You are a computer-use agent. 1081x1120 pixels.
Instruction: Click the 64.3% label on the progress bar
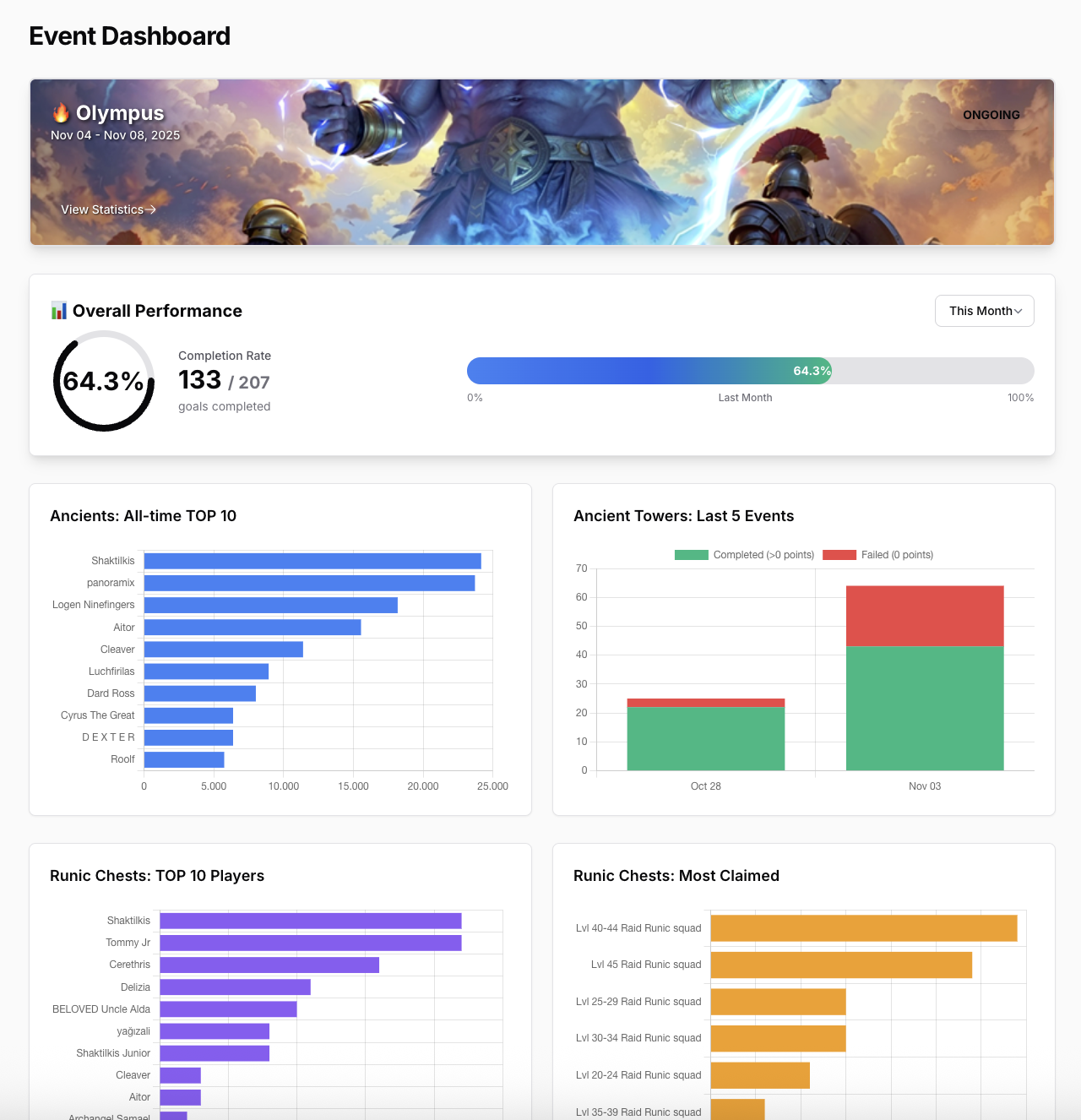pyautogui.click(x=811, y=371)
